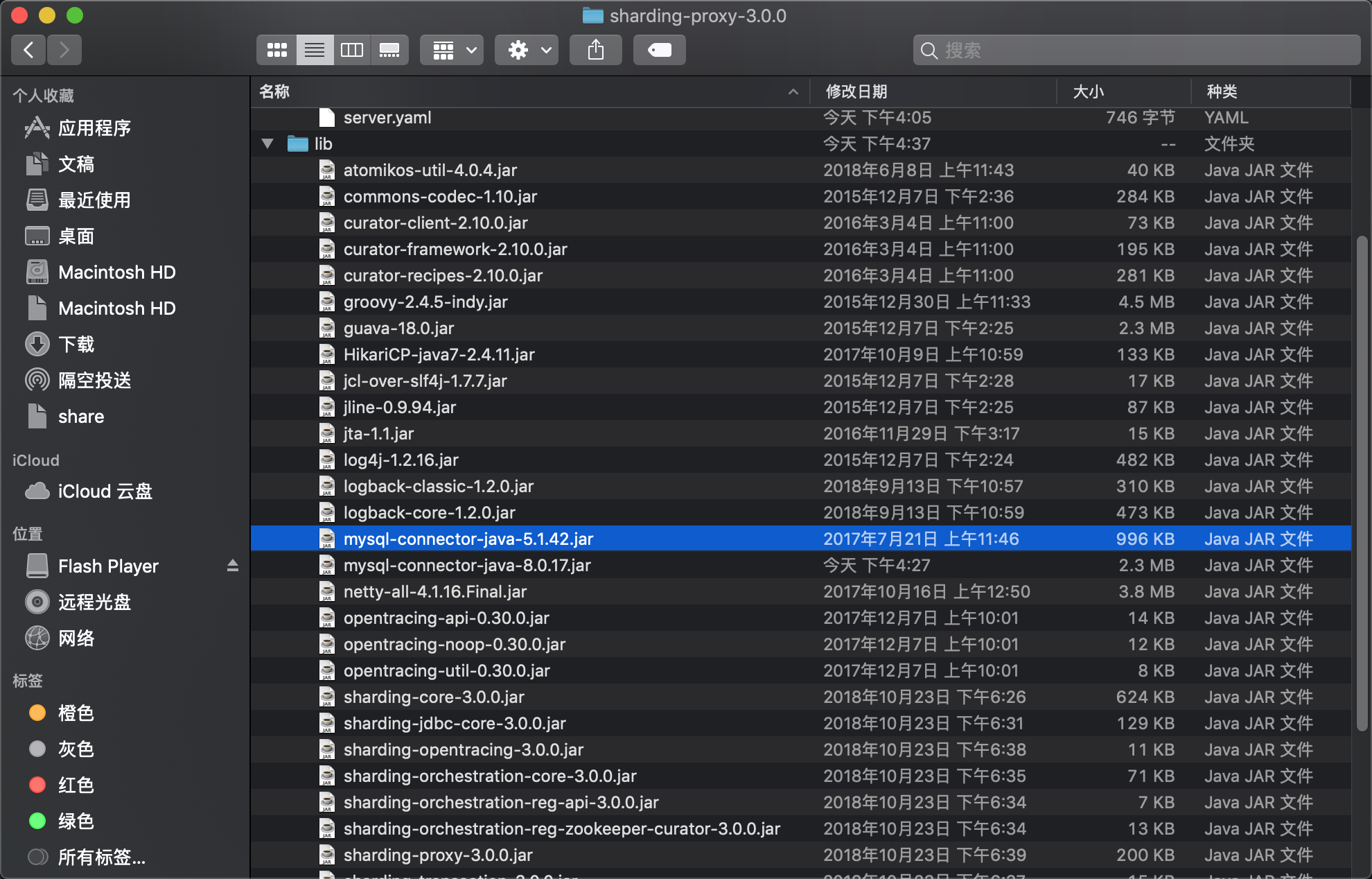This screenshot has height=879, width=1372.
Task: Toggle the list view button
Action: [x=315, y=49]
